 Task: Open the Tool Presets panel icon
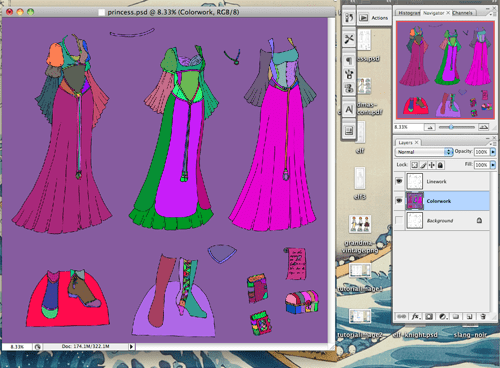click(349, 39)
